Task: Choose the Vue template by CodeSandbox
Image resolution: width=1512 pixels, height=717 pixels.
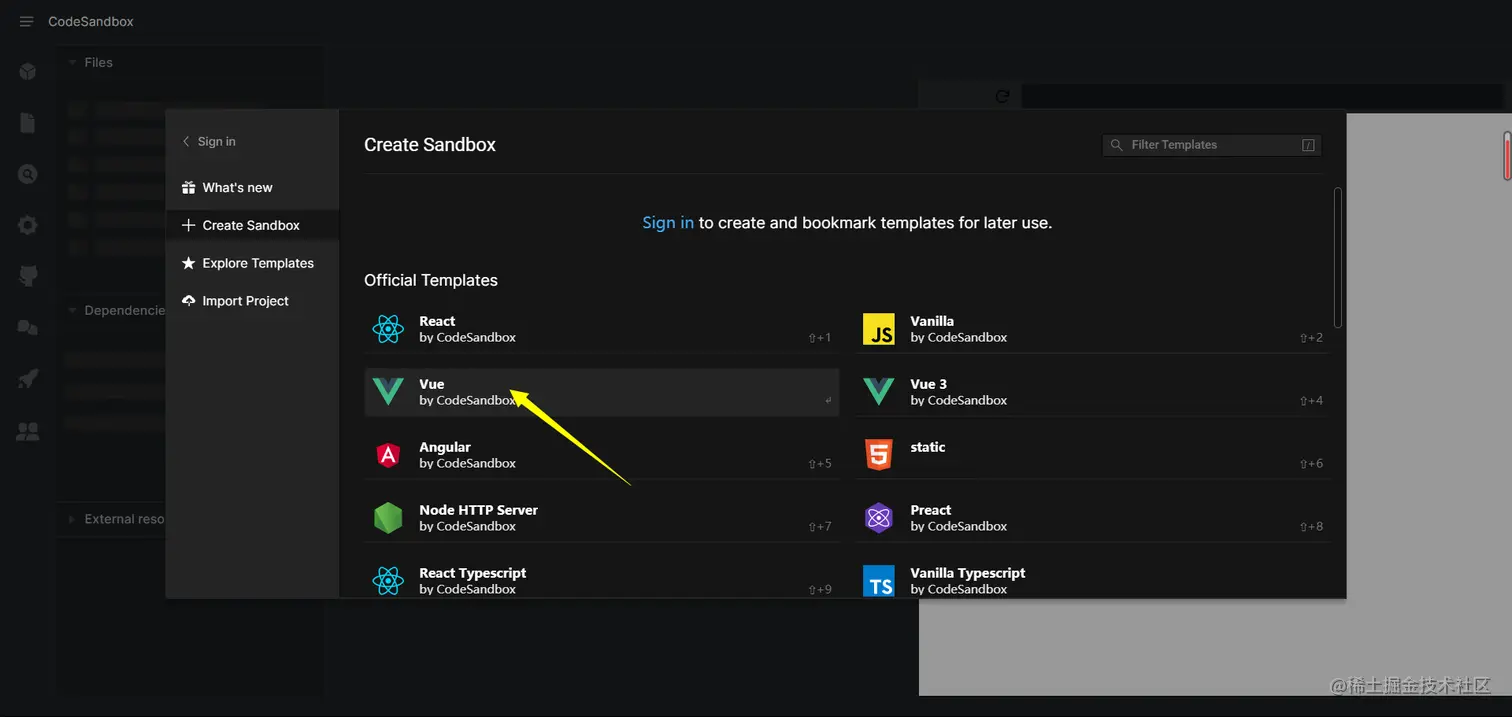Action: pyautogui.click(x=602, y=392)
